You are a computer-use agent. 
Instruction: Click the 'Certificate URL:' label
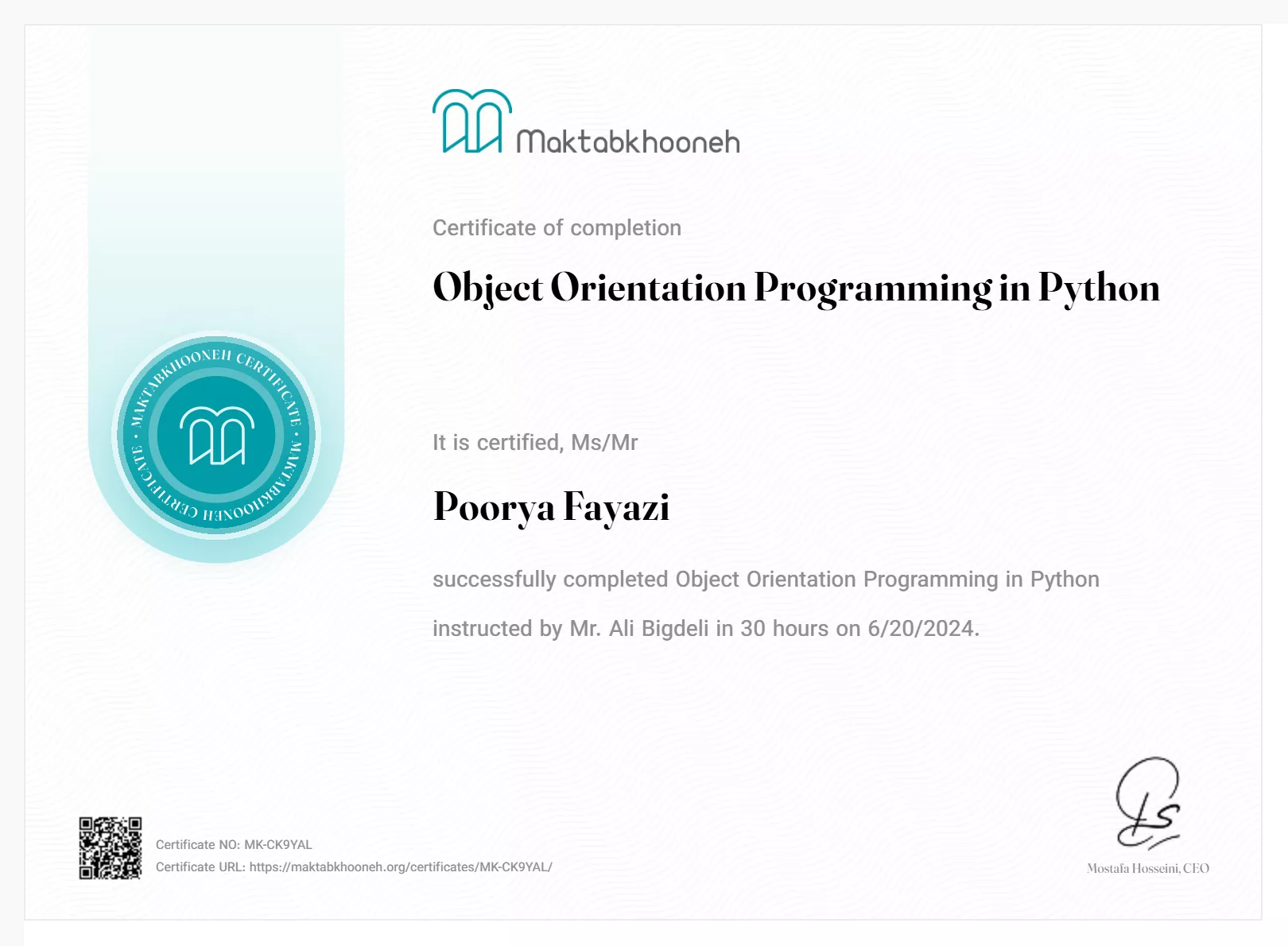200,867
